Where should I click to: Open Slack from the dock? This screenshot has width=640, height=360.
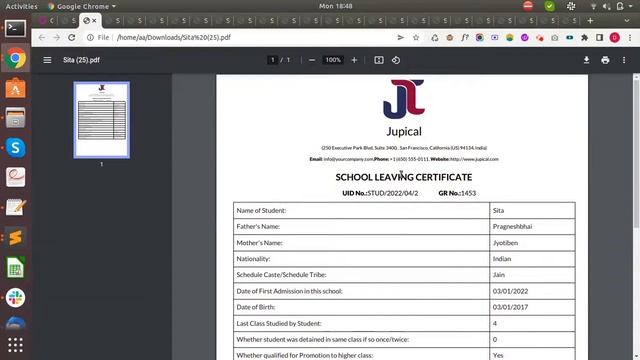point(16,298)
